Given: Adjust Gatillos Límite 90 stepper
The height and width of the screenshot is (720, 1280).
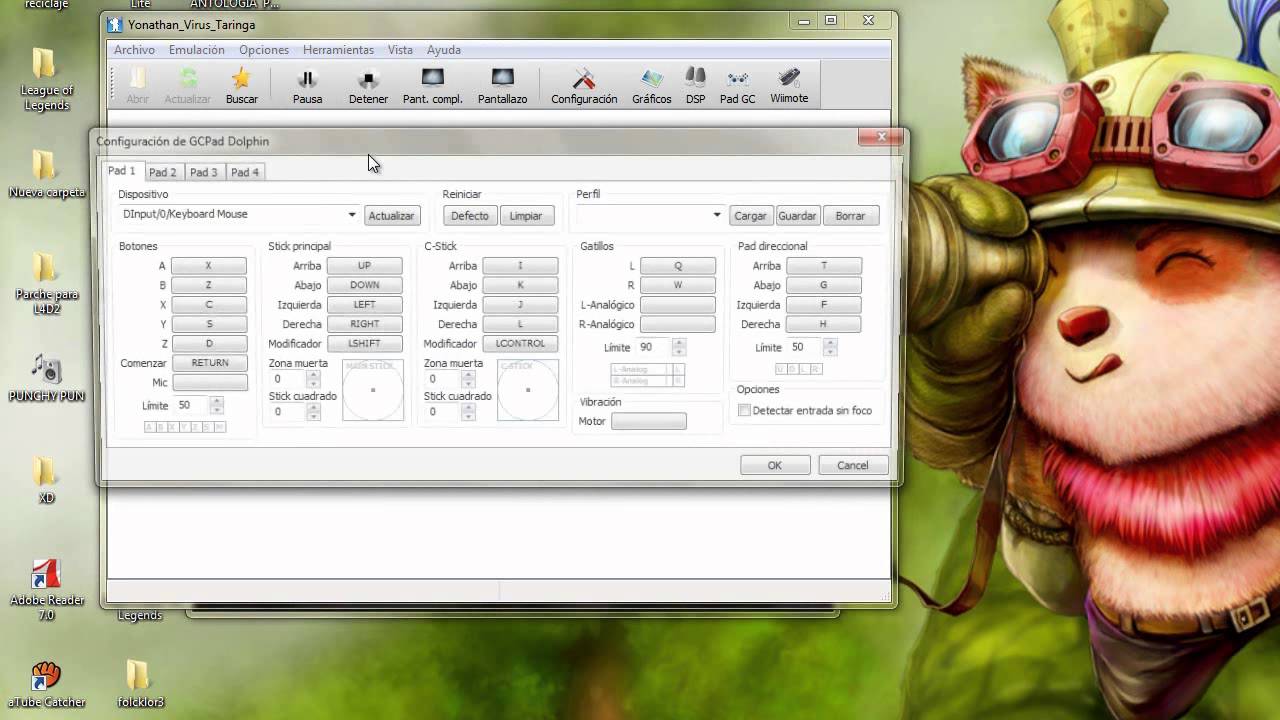Looking at the screenshot, I should 679,347.
